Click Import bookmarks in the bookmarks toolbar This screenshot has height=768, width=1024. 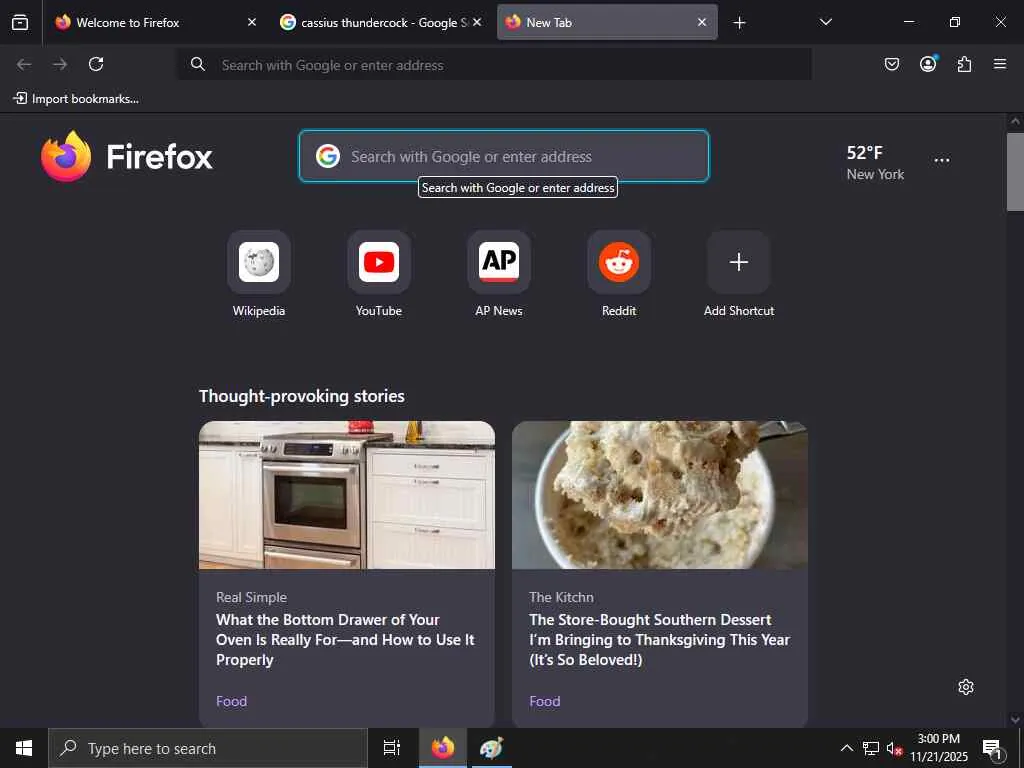[x=76, y=99]
